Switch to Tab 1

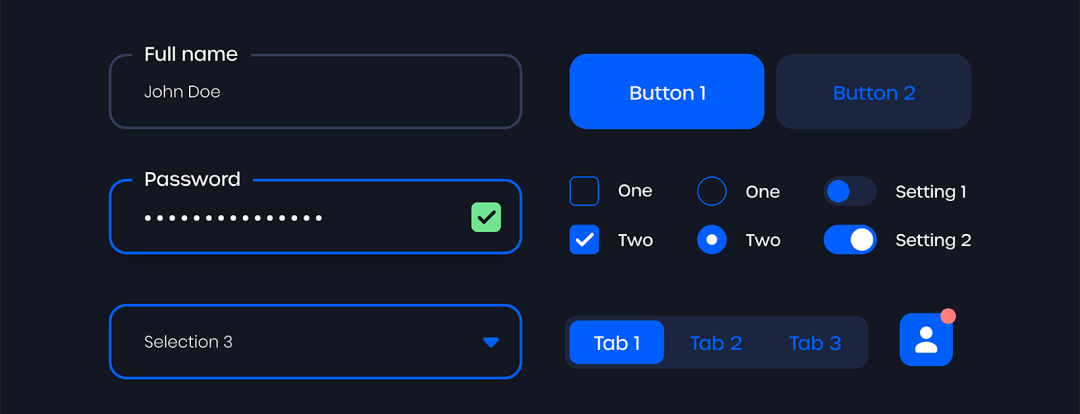pyautogui.click(x=617, y=343)
